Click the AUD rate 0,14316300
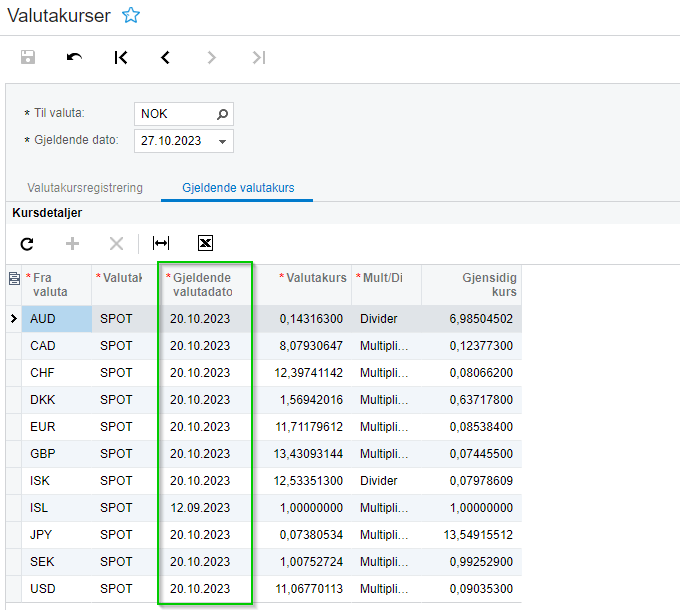 pos(311,319)
